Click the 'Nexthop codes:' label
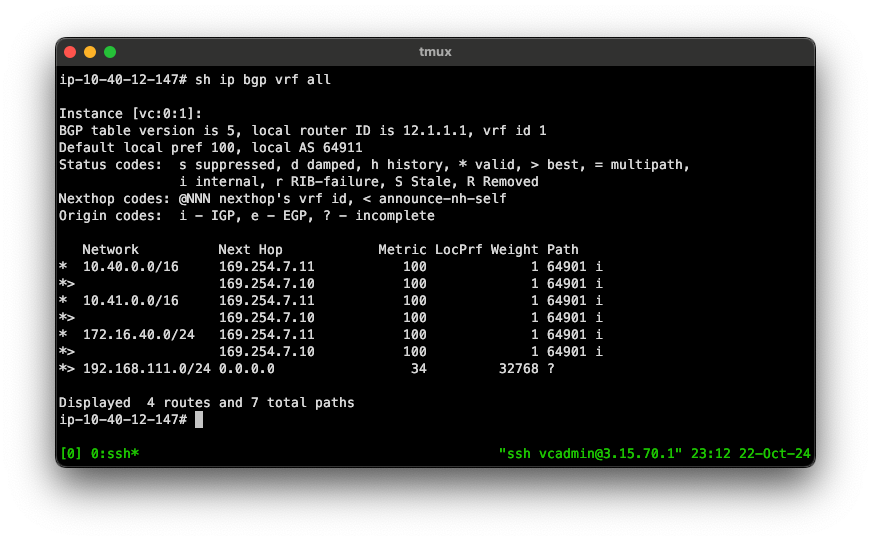 (114, 198)
